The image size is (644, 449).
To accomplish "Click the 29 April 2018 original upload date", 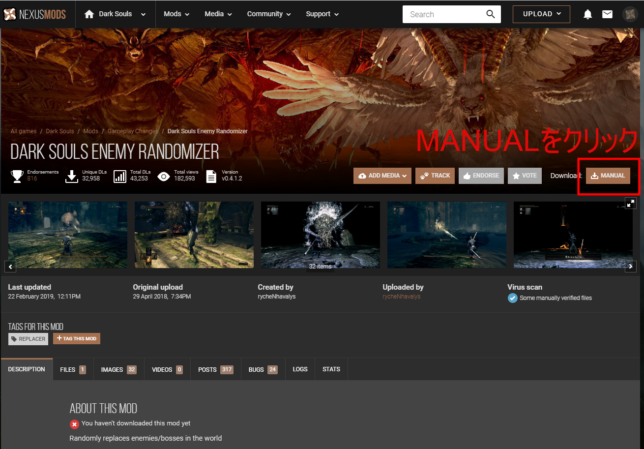I will [162, 297].
